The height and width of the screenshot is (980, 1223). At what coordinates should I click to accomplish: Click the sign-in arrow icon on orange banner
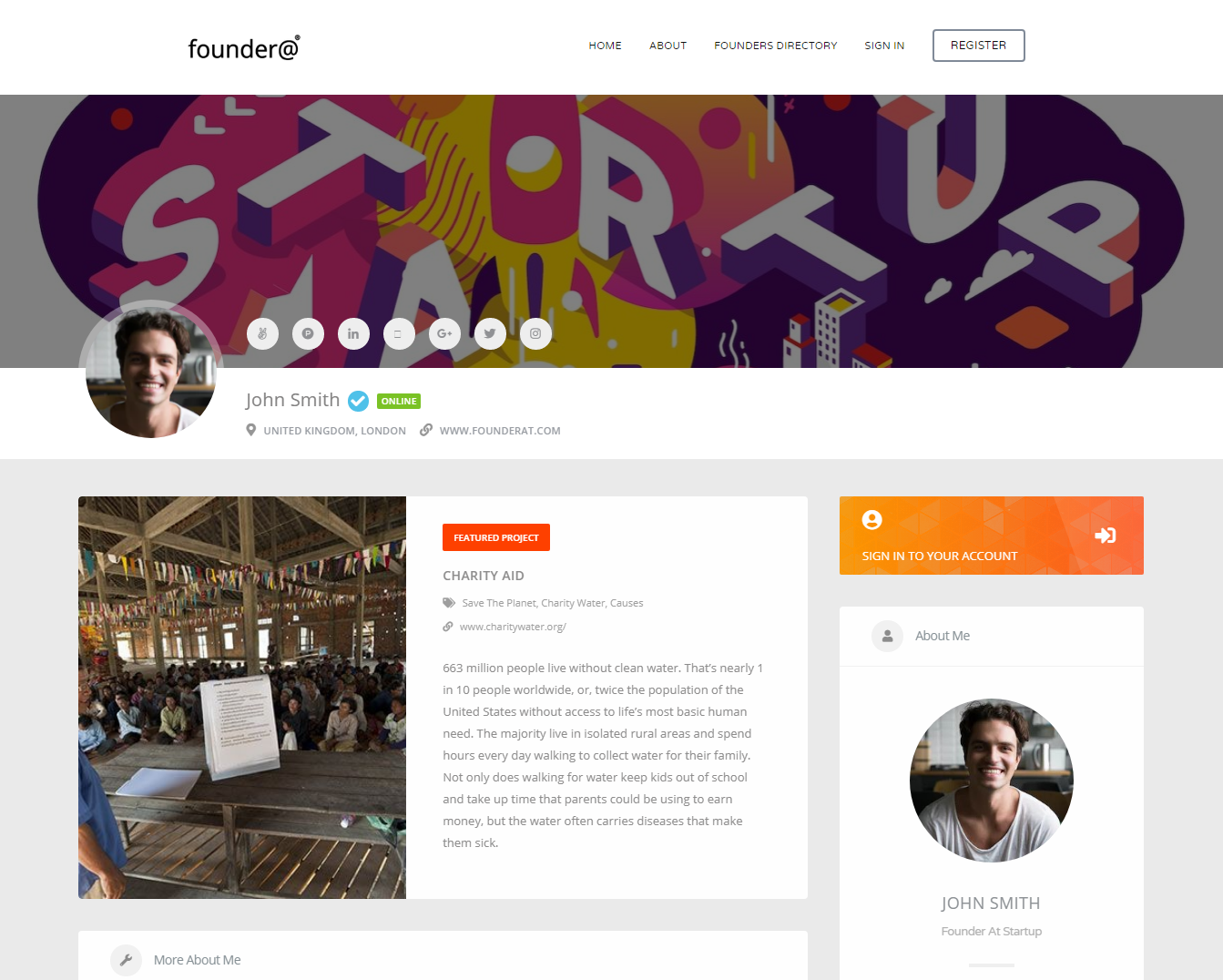pyautogui.click(x=1105, y=536)
